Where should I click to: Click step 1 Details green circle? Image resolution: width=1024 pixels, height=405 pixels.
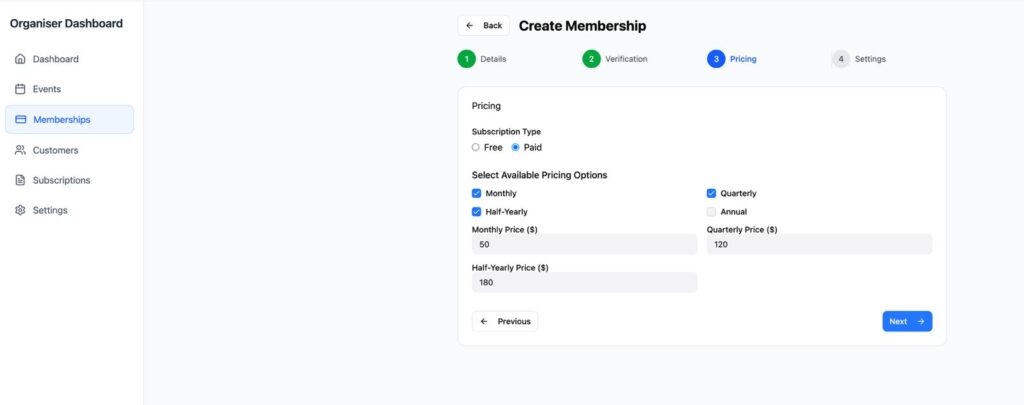click(467, 59)
